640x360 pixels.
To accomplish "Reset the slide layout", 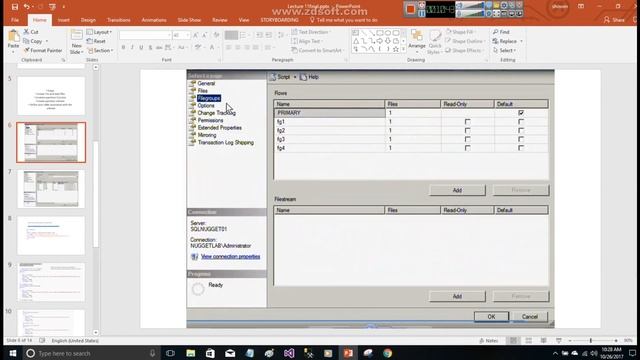I will (97, 41).
